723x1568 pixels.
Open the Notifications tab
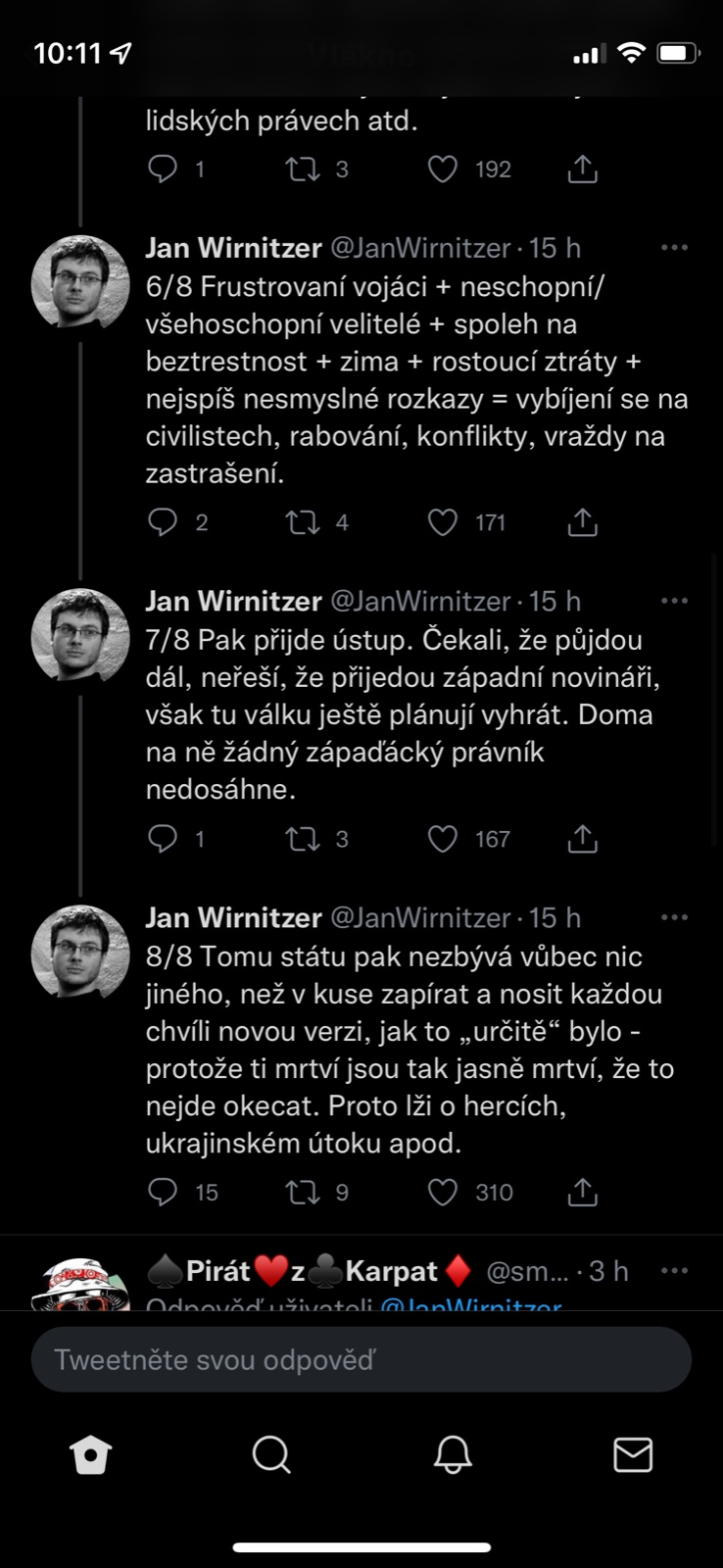[x=453, y=1455]
